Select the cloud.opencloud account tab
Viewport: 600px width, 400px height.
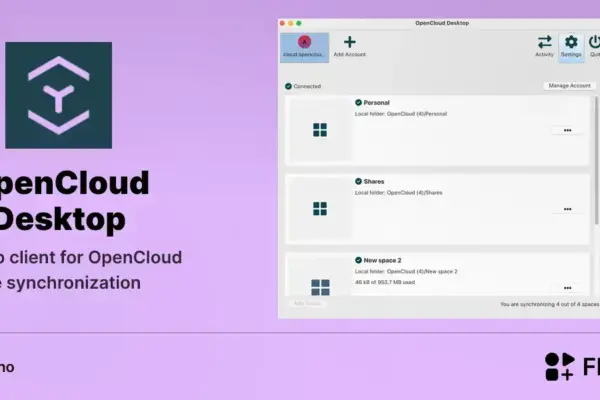(x=305, y=47)
